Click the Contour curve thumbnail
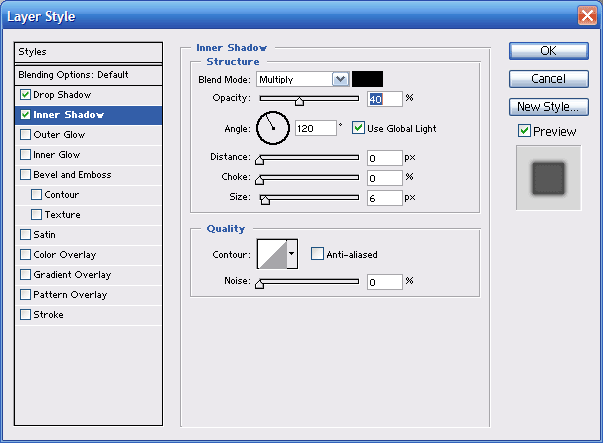This screenshot has width=603, height=443. click(272, 254)
